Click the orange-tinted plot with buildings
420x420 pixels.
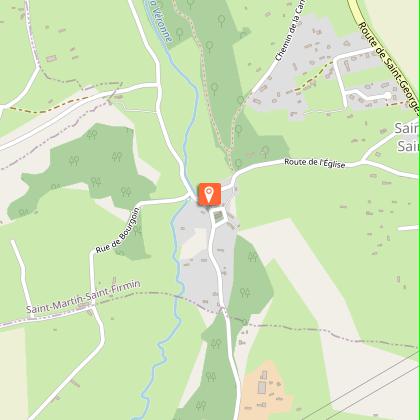(264, 390)
